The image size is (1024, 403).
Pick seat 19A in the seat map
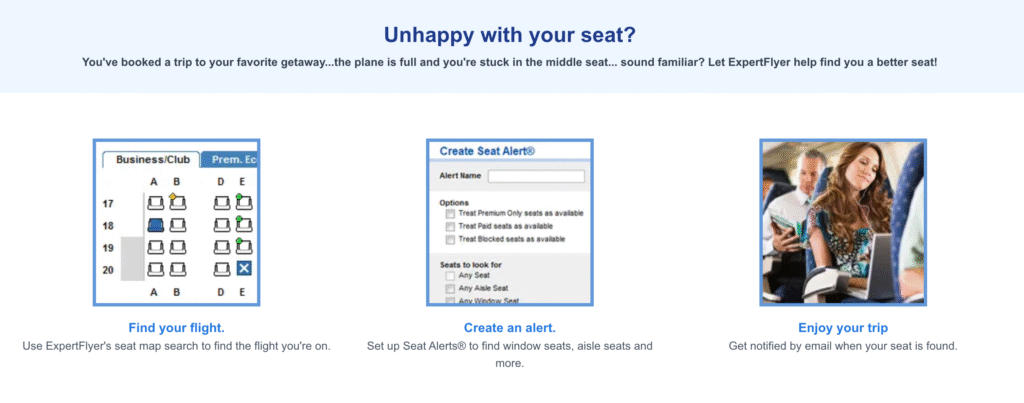[155, 247]
